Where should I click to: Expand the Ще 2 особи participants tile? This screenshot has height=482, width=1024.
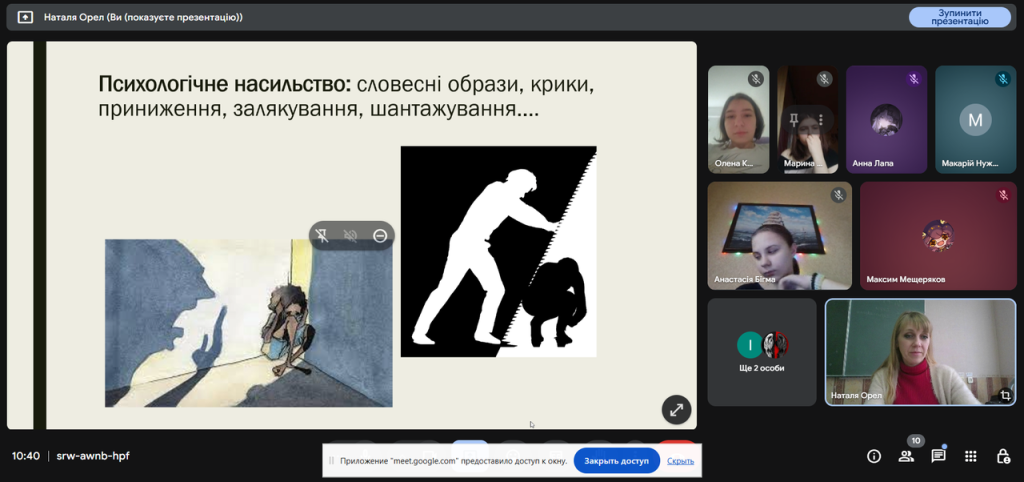pos(762,352)
